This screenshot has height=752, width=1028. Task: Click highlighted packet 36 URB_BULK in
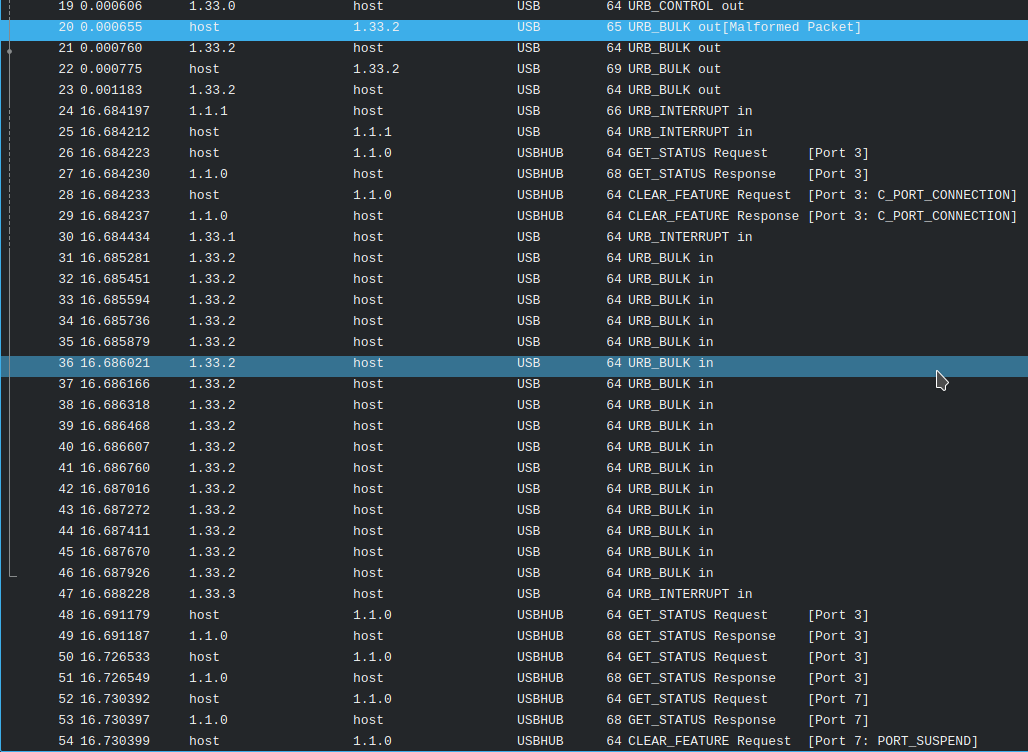500,363
